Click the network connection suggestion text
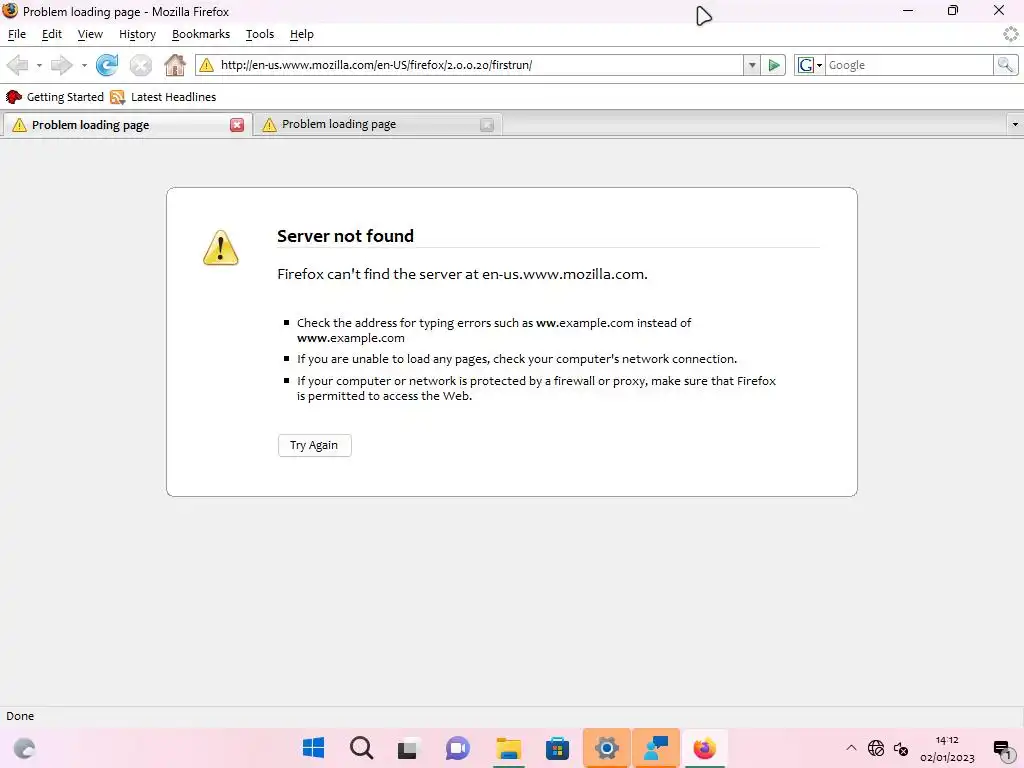This screenshot has width=1024, height=768. tap(517, 359)
